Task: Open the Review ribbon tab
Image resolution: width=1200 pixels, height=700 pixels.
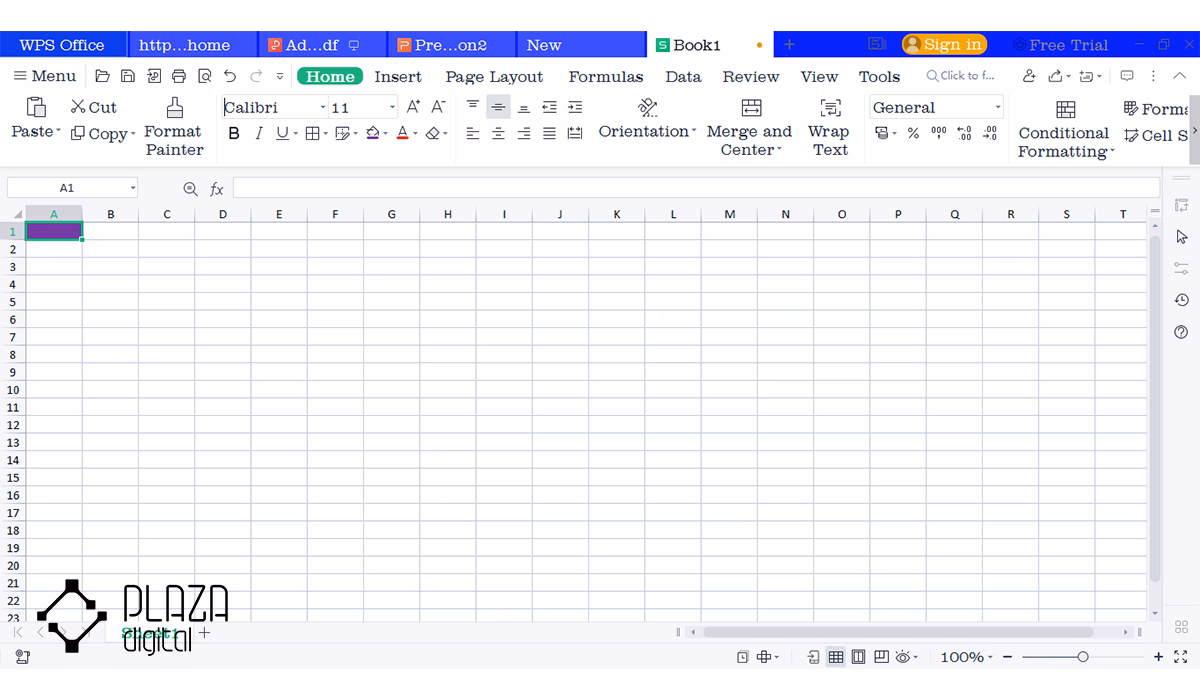Action: pyautogui.click(x=751, y=76)
